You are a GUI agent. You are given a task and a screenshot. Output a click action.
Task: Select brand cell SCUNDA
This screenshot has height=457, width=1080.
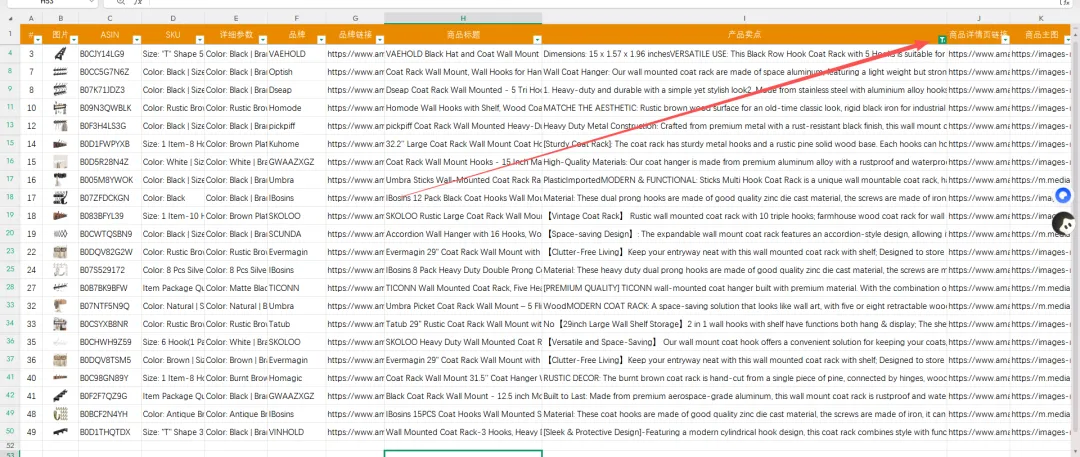[x=297, y=234]
